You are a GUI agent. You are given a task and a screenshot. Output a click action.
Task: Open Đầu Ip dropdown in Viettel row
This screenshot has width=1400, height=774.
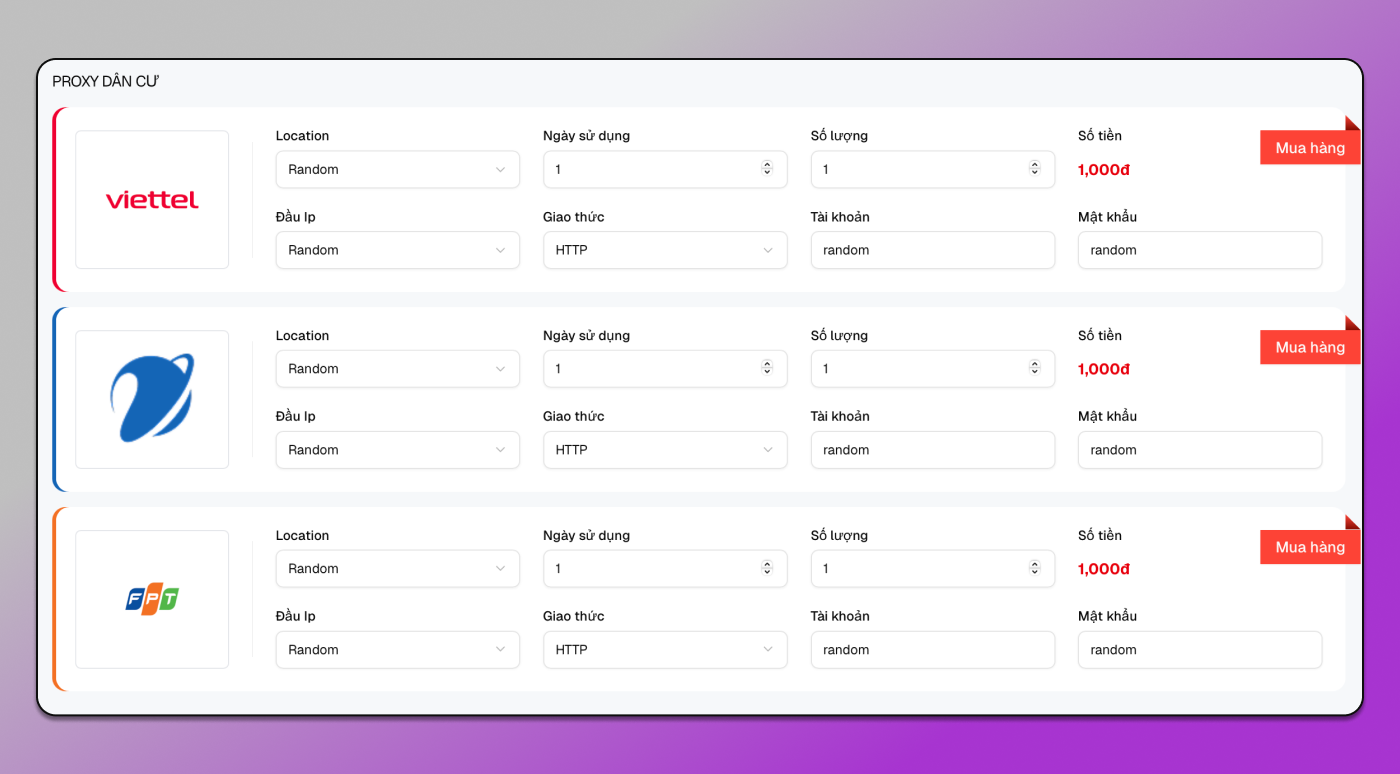(398, 250)
